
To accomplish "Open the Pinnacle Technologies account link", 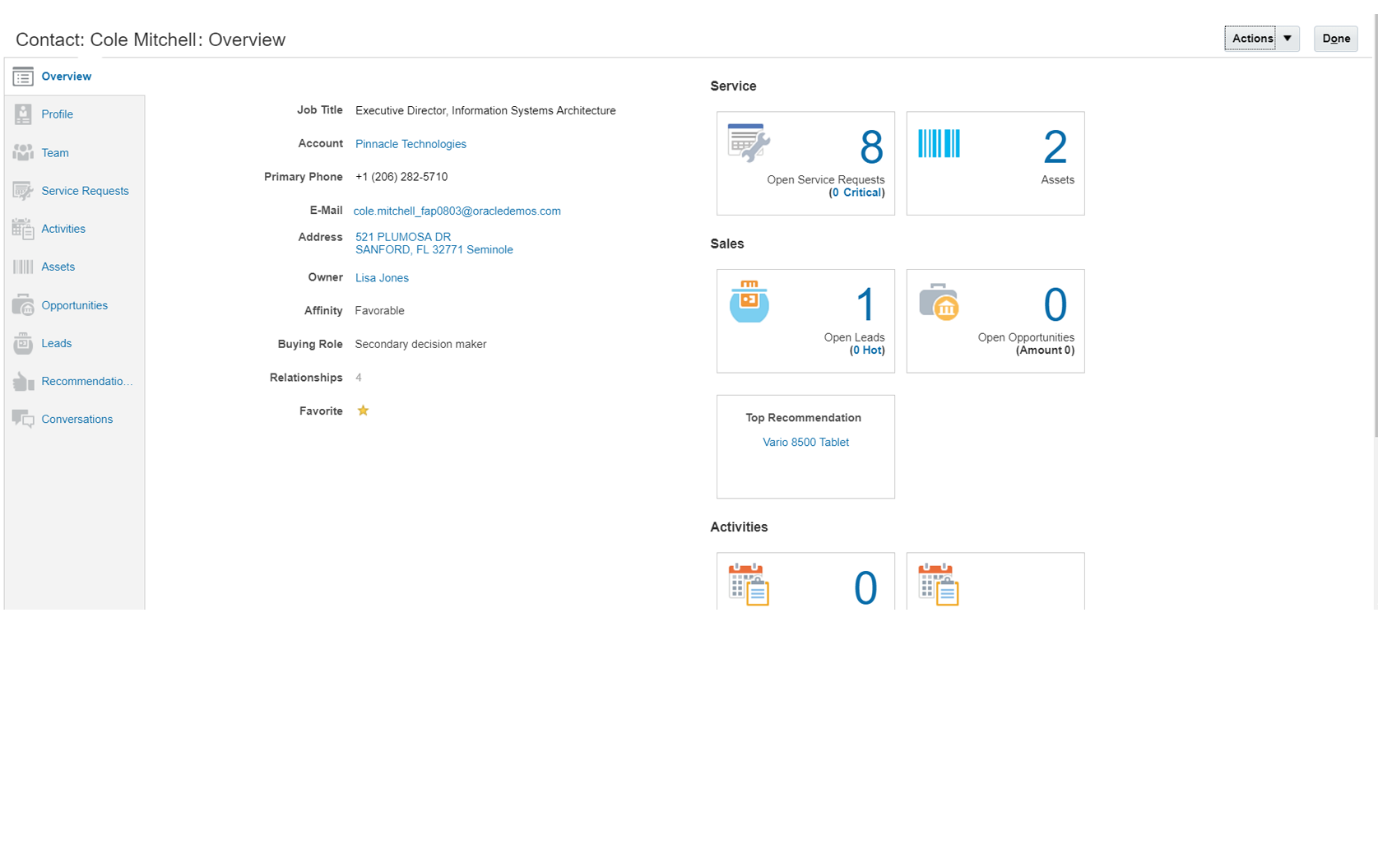I will [411, 143].
